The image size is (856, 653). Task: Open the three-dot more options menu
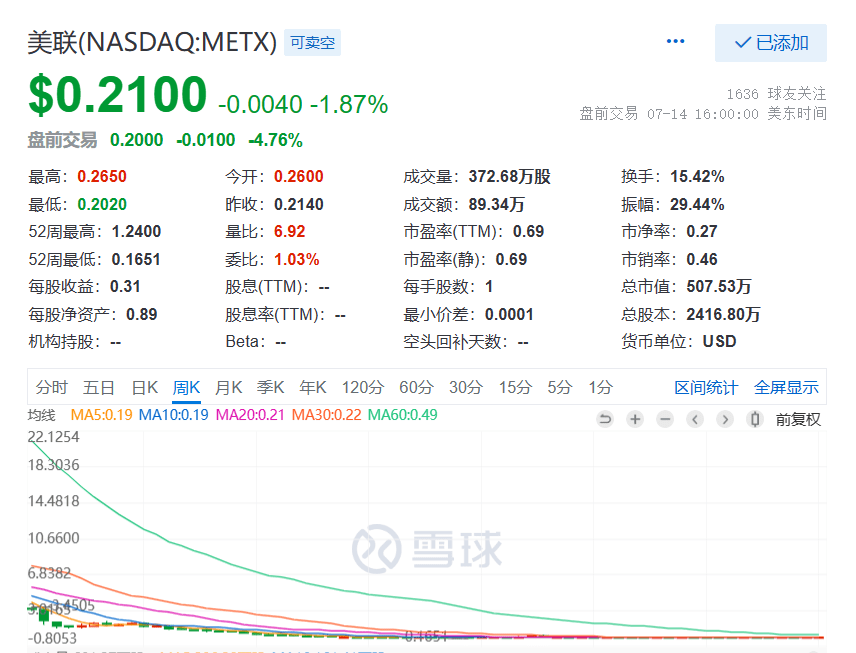click(x=676, y=42)
